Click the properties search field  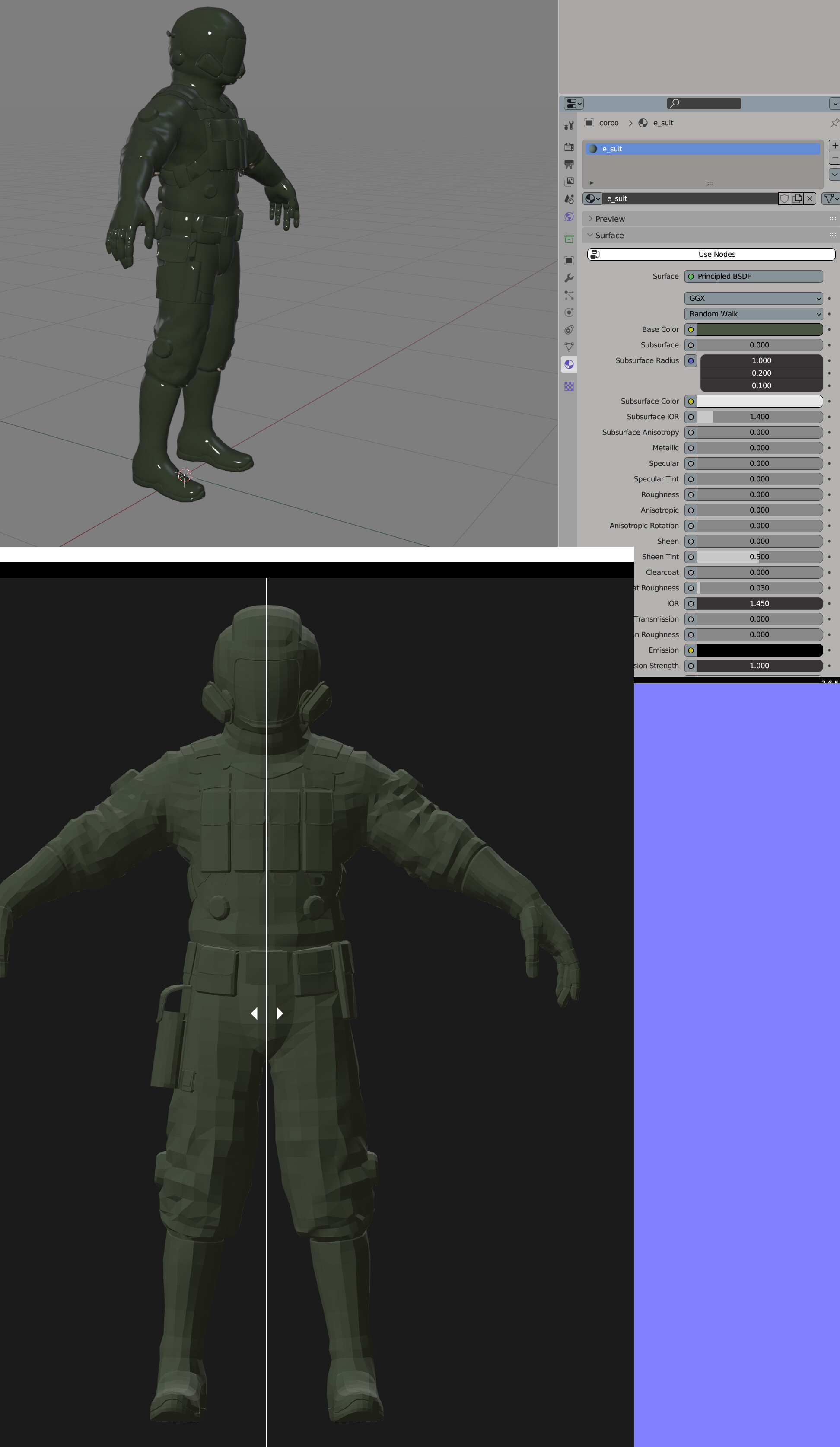coord(704,103)
